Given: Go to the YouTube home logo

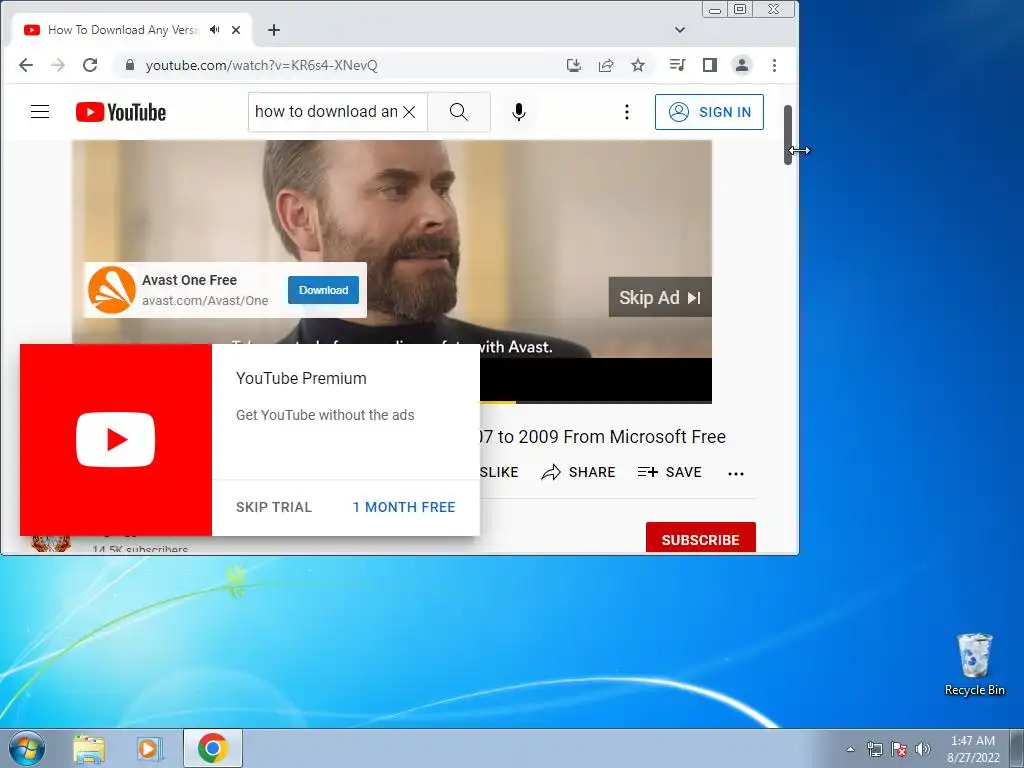Looking at the screenshot, I should 121,112.
